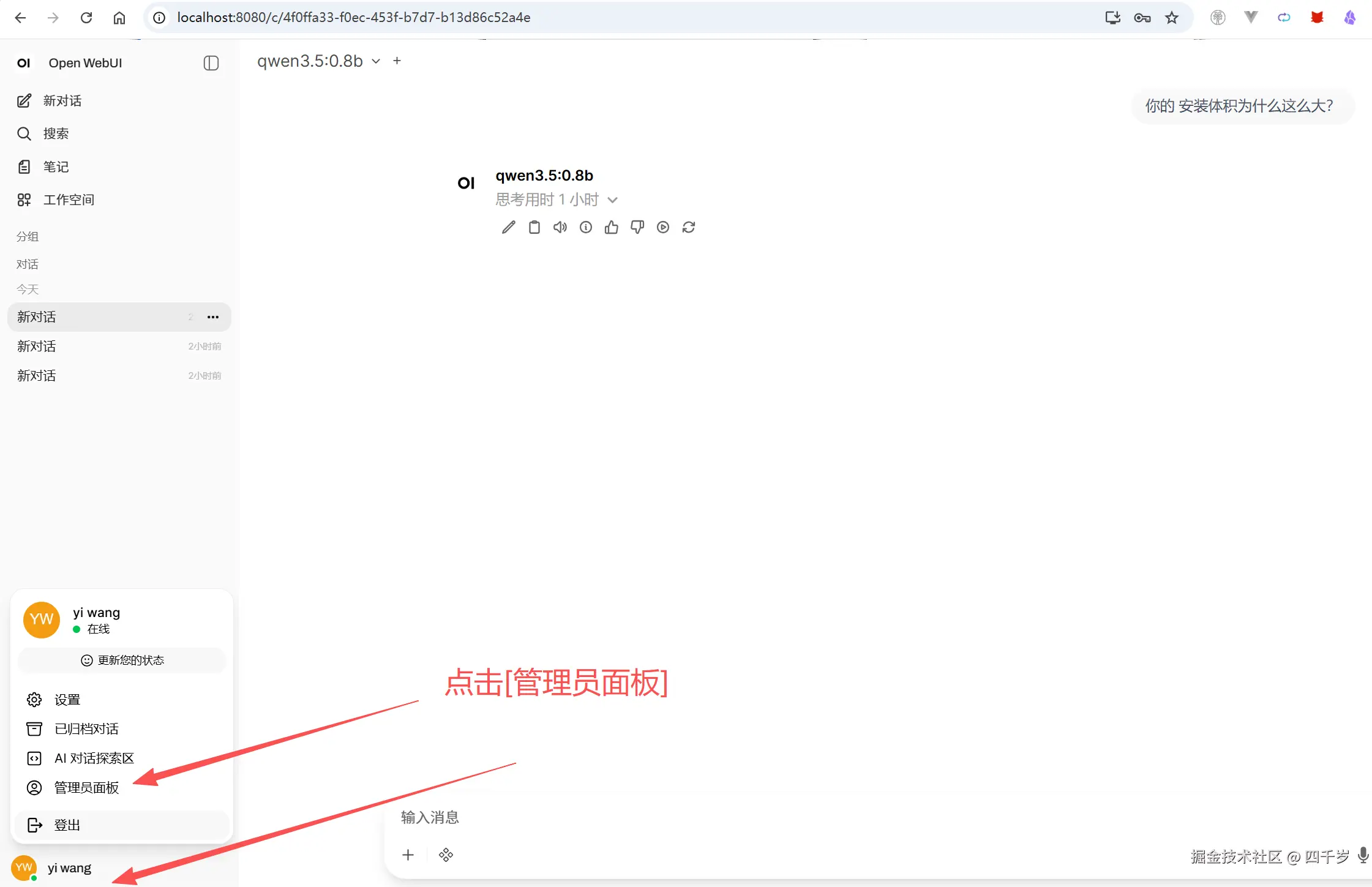Click the continue response play icon
Image resolution: width=1372 pixels, height=887 pixels.
(x=662, y=227)
